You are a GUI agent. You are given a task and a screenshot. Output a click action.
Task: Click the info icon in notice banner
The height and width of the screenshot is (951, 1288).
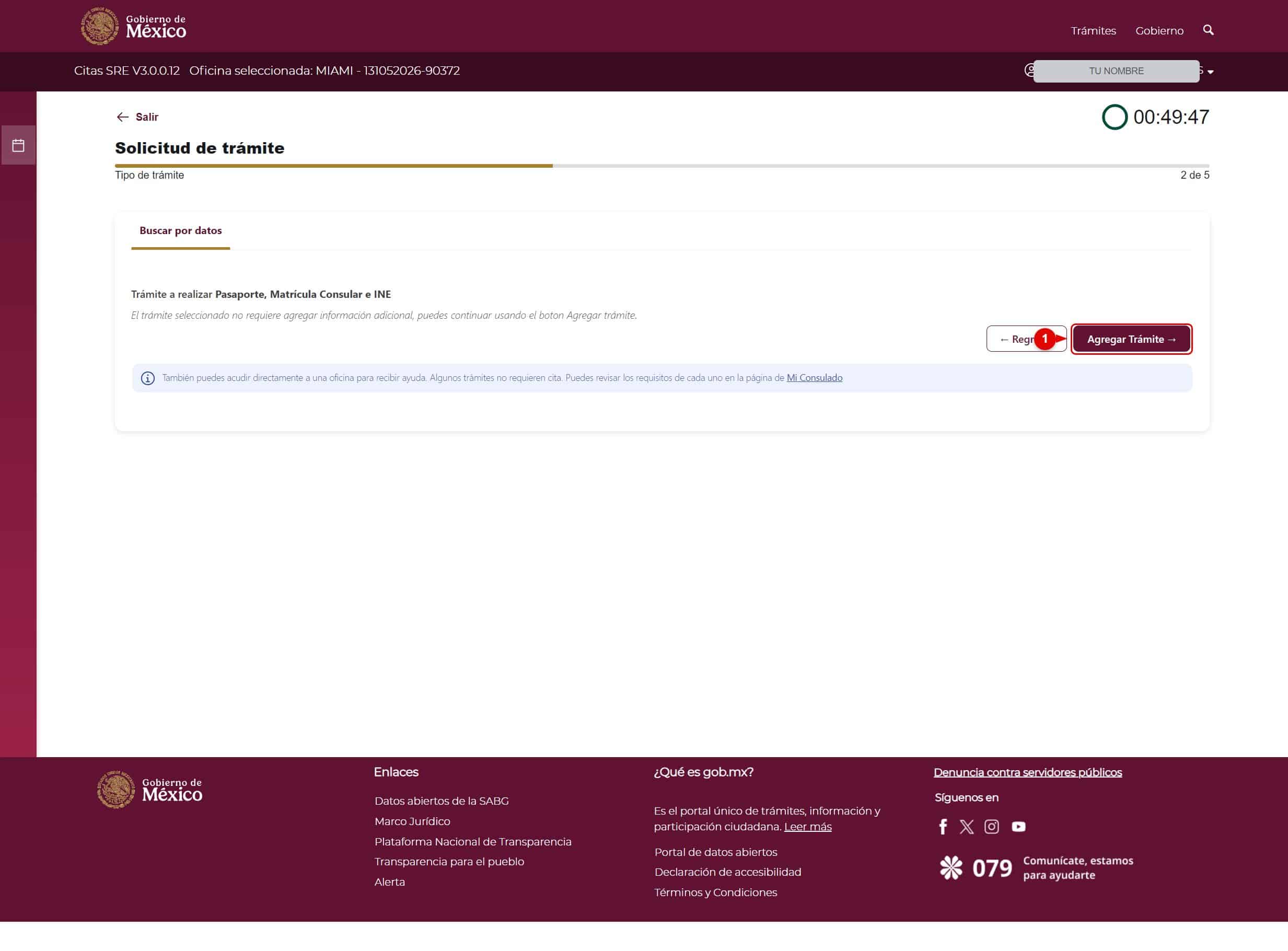coord(148,378)
